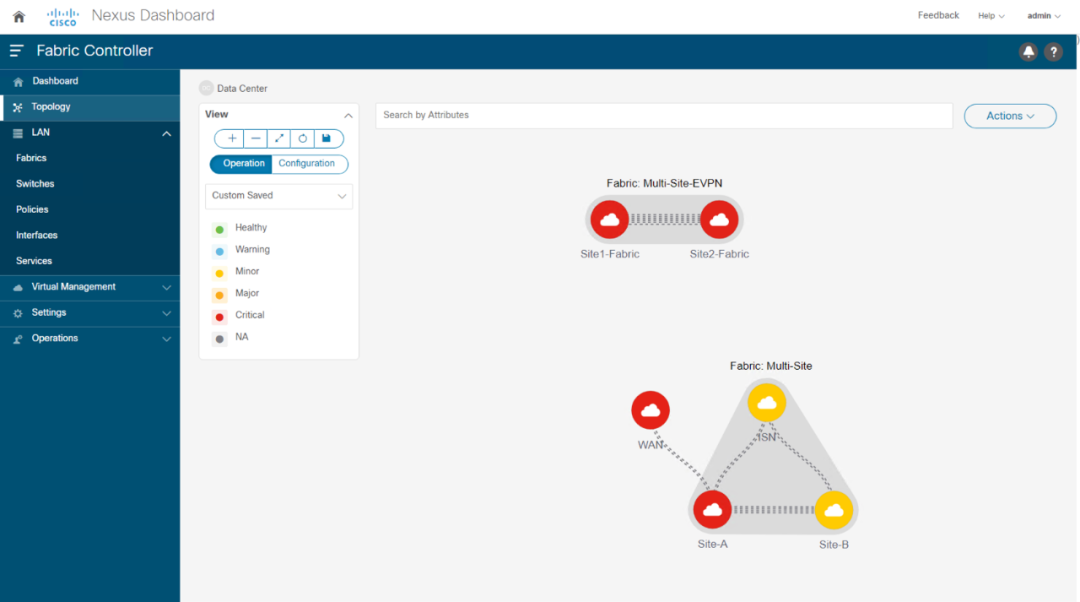Click the Fabric: Multi-Site label
The image size is (1080, 602).
tap(771, 366)
